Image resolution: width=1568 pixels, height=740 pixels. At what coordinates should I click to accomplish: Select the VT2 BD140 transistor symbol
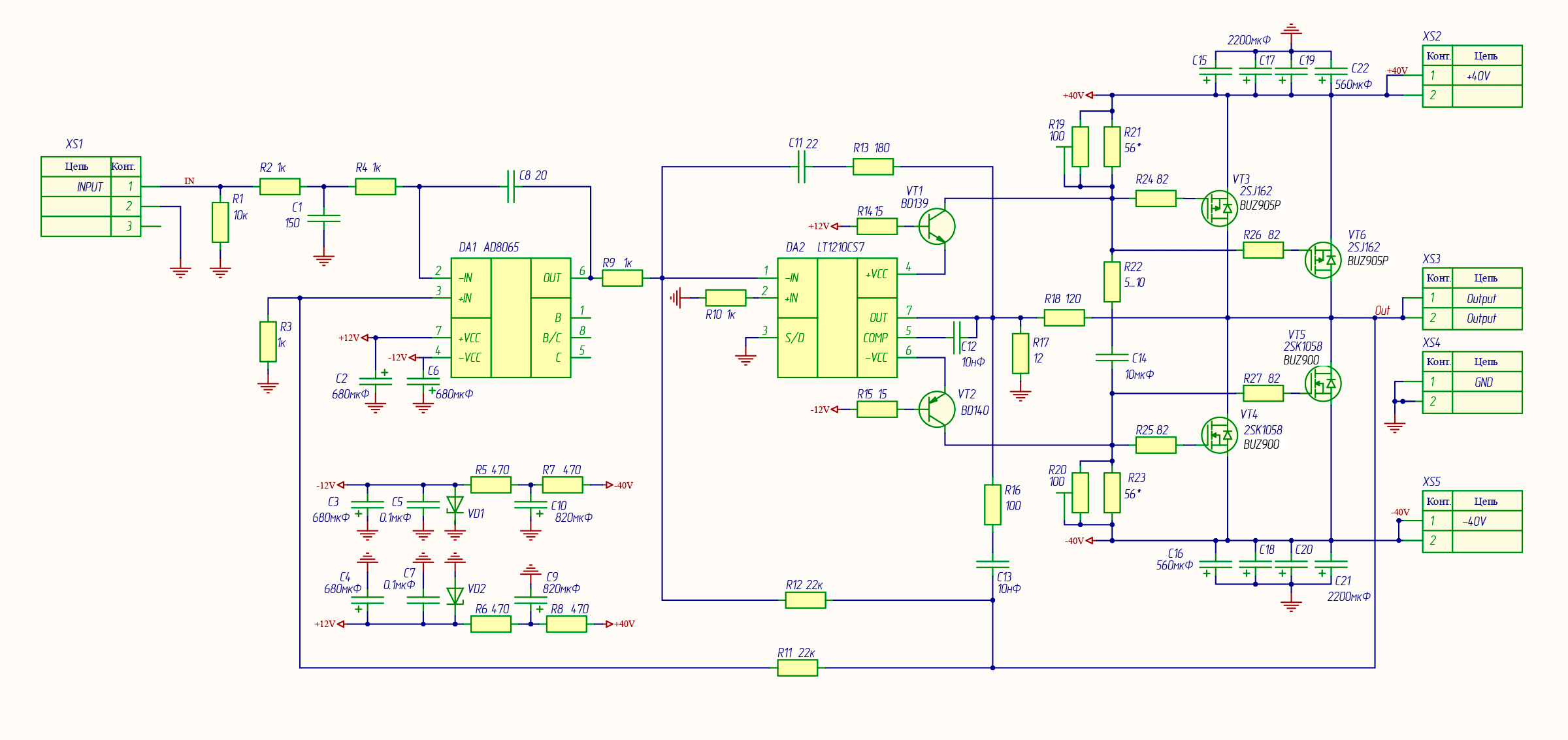[937, 410]
